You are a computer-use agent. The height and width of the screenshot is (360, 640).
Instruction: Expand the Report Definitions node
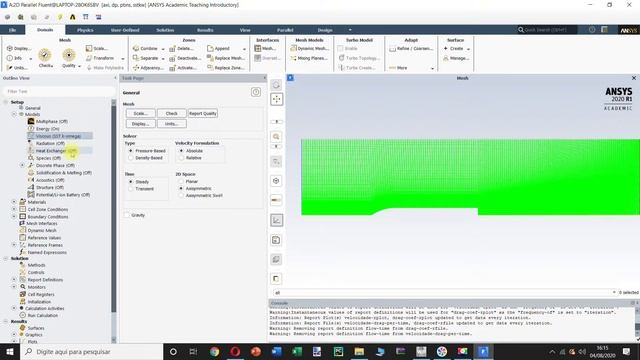(x=14, y=280)
